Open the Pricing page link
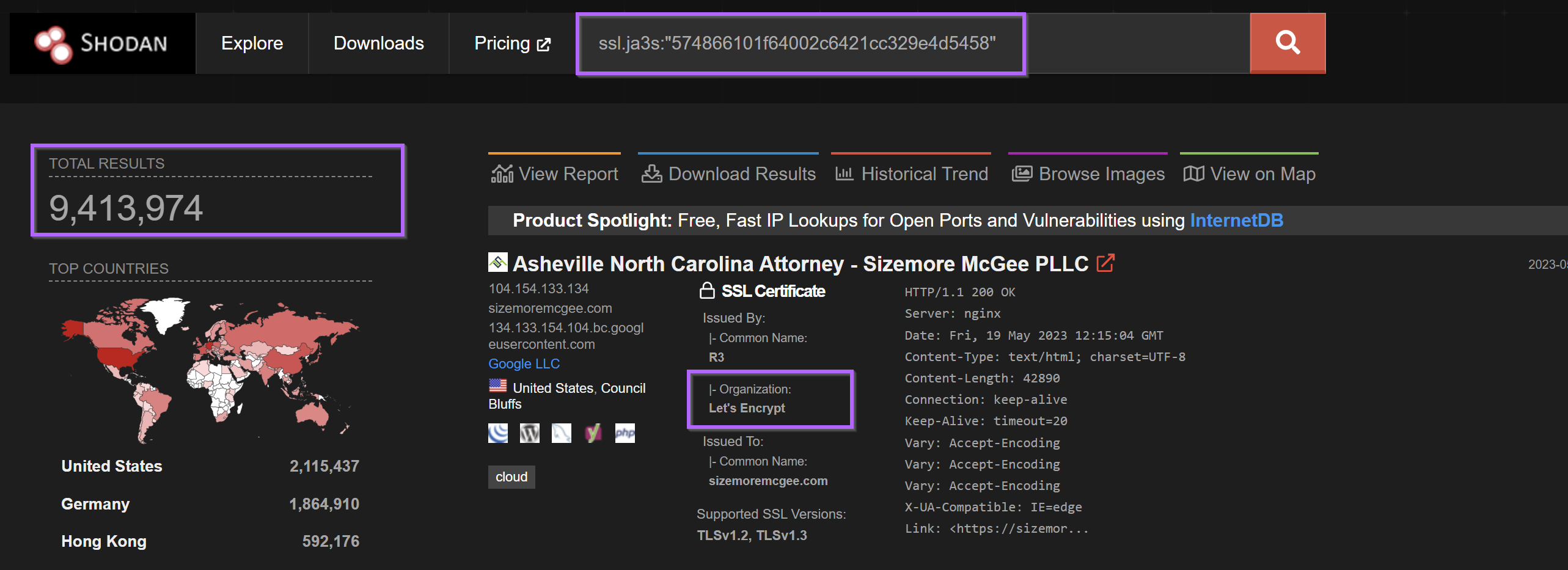The width and height of the screenshot is (1568, 570). point(512,43)
